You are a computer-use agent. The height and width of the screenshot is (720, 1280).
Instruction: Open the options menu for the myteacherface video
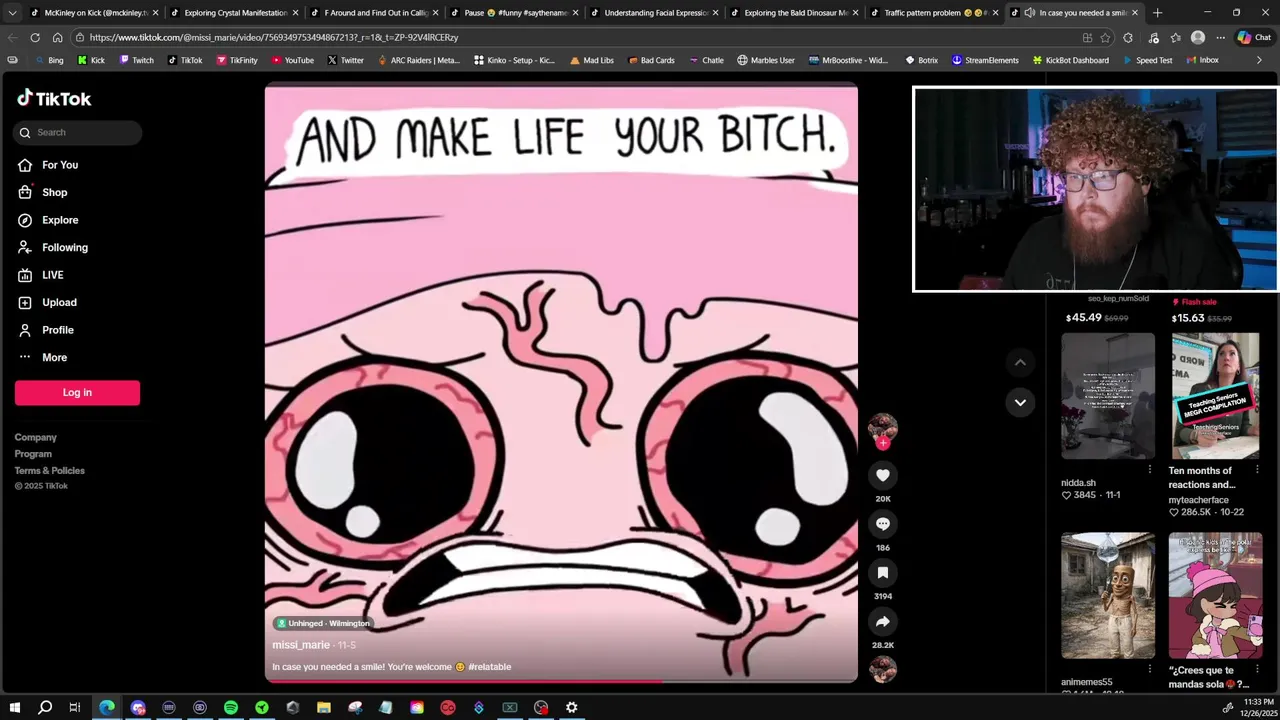1257,470
